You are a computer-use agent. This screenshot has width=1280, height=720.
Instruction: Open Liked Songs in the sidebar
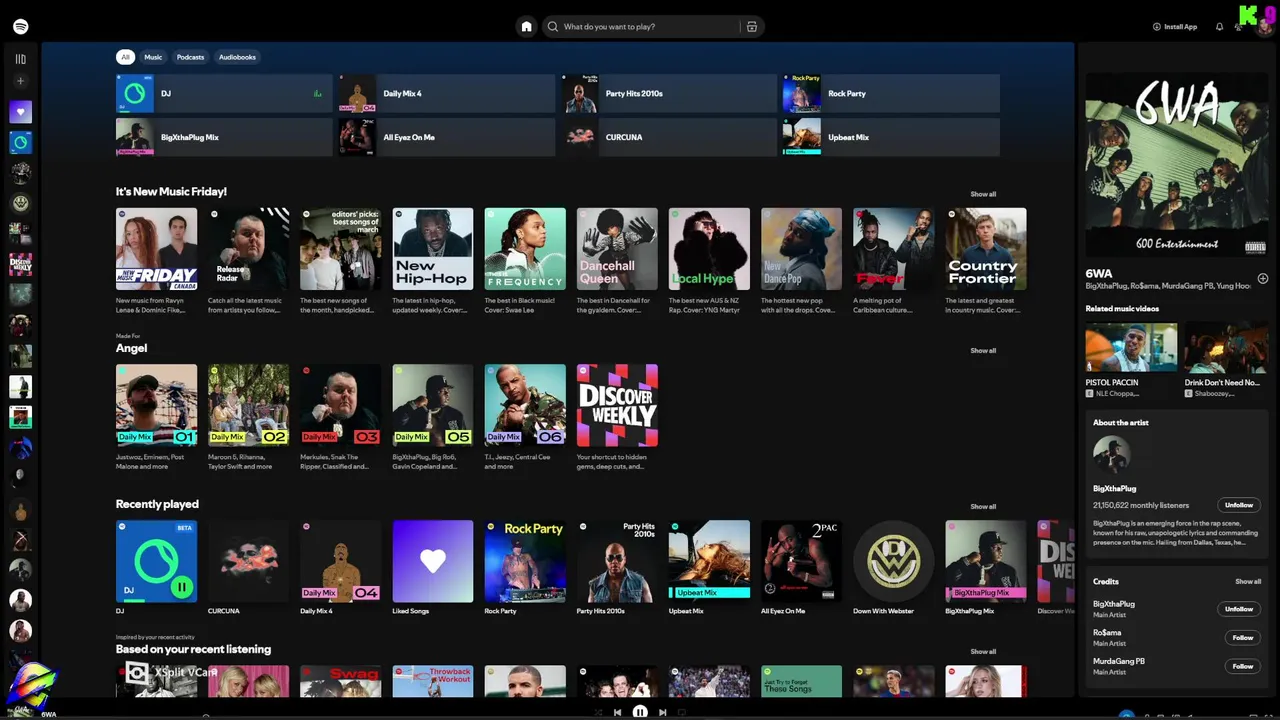(x=20, y=112)
